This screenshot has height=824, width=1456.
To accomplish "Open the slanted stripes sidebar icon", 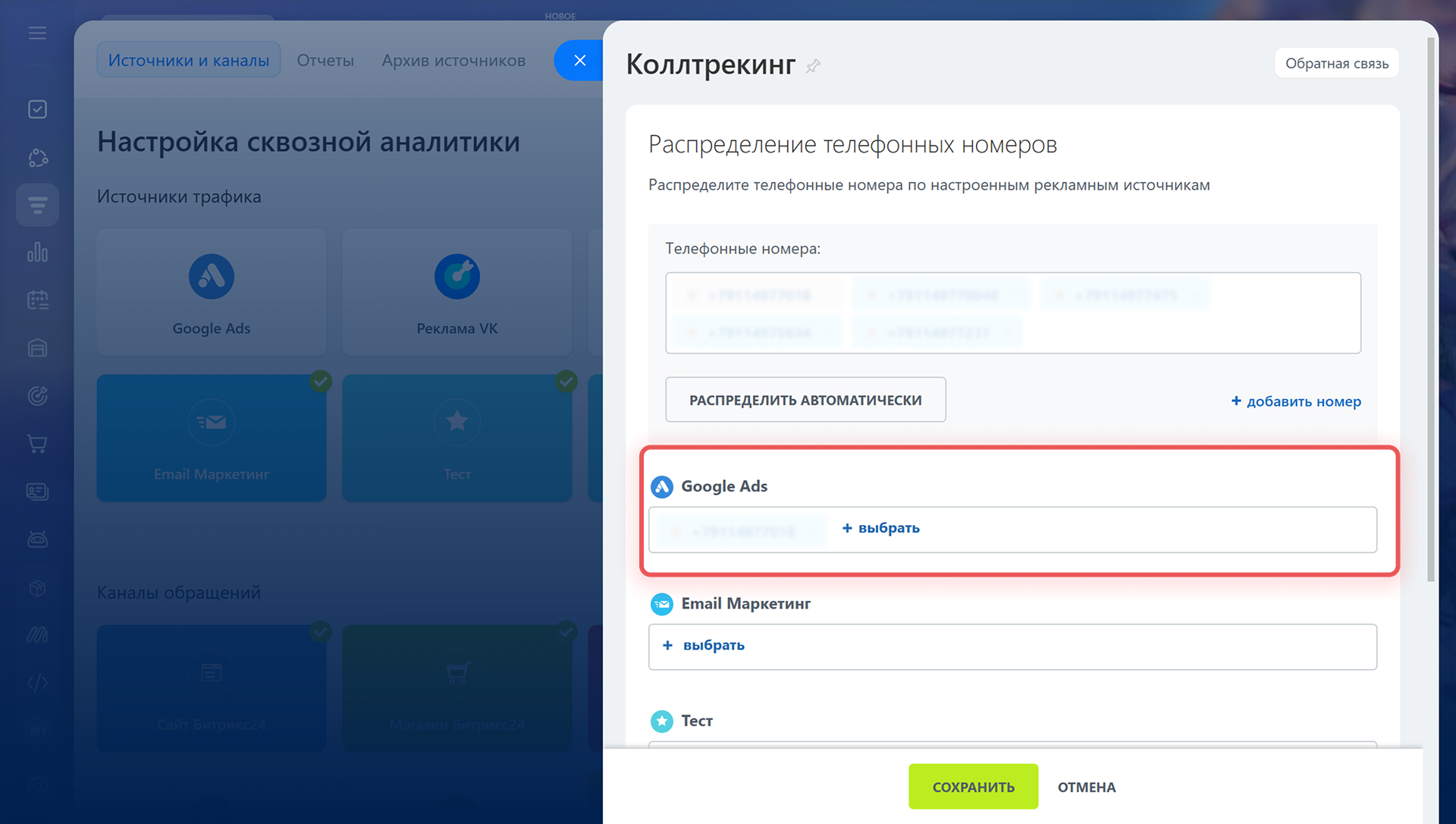I will point(37,635).
